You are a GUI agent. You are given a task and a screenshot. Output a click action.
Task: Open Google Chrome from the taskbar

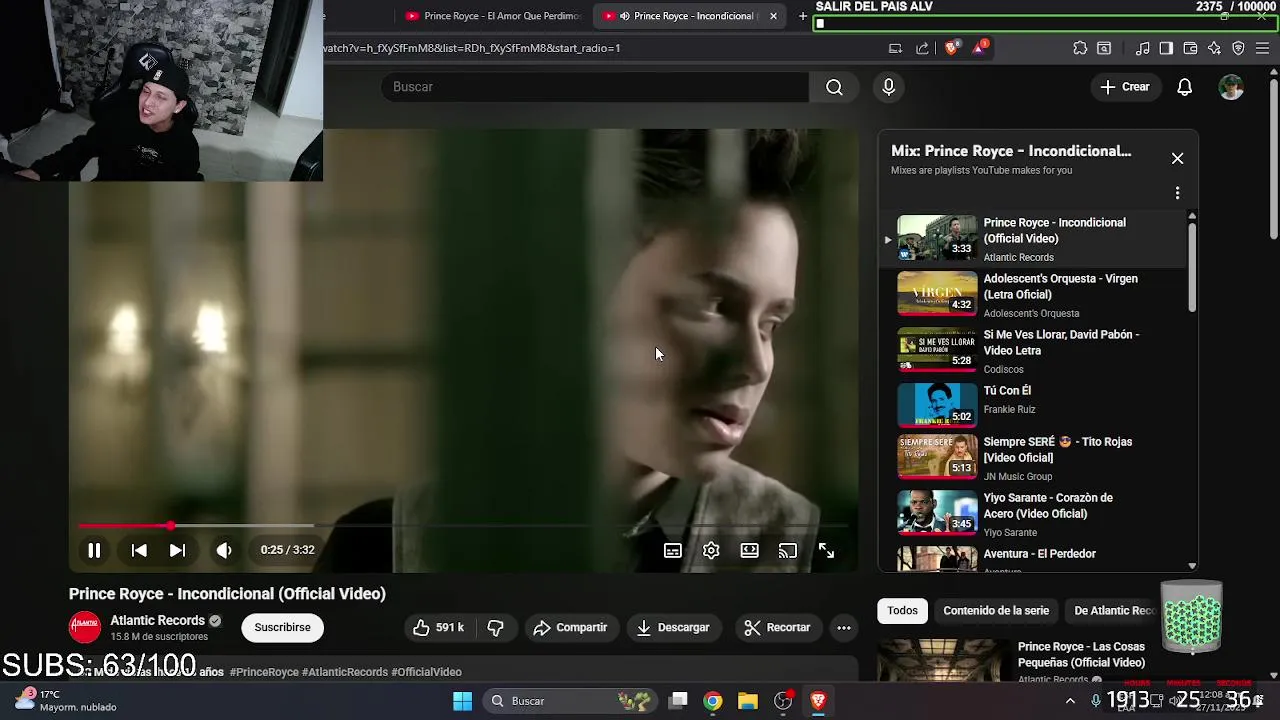[x=712, y=701]
